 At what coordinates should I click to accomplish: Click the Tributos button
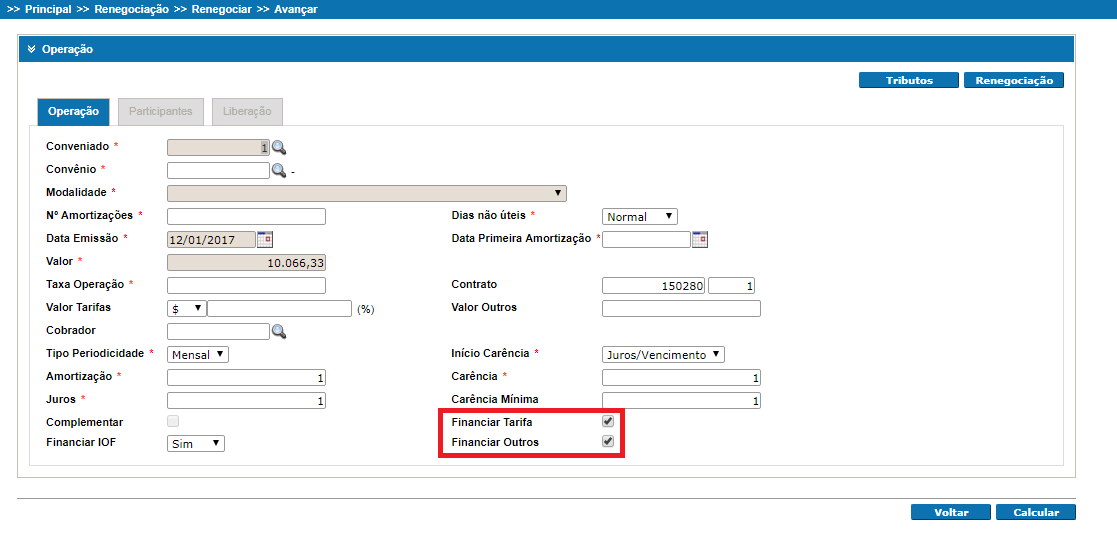[x=909, y=80]
